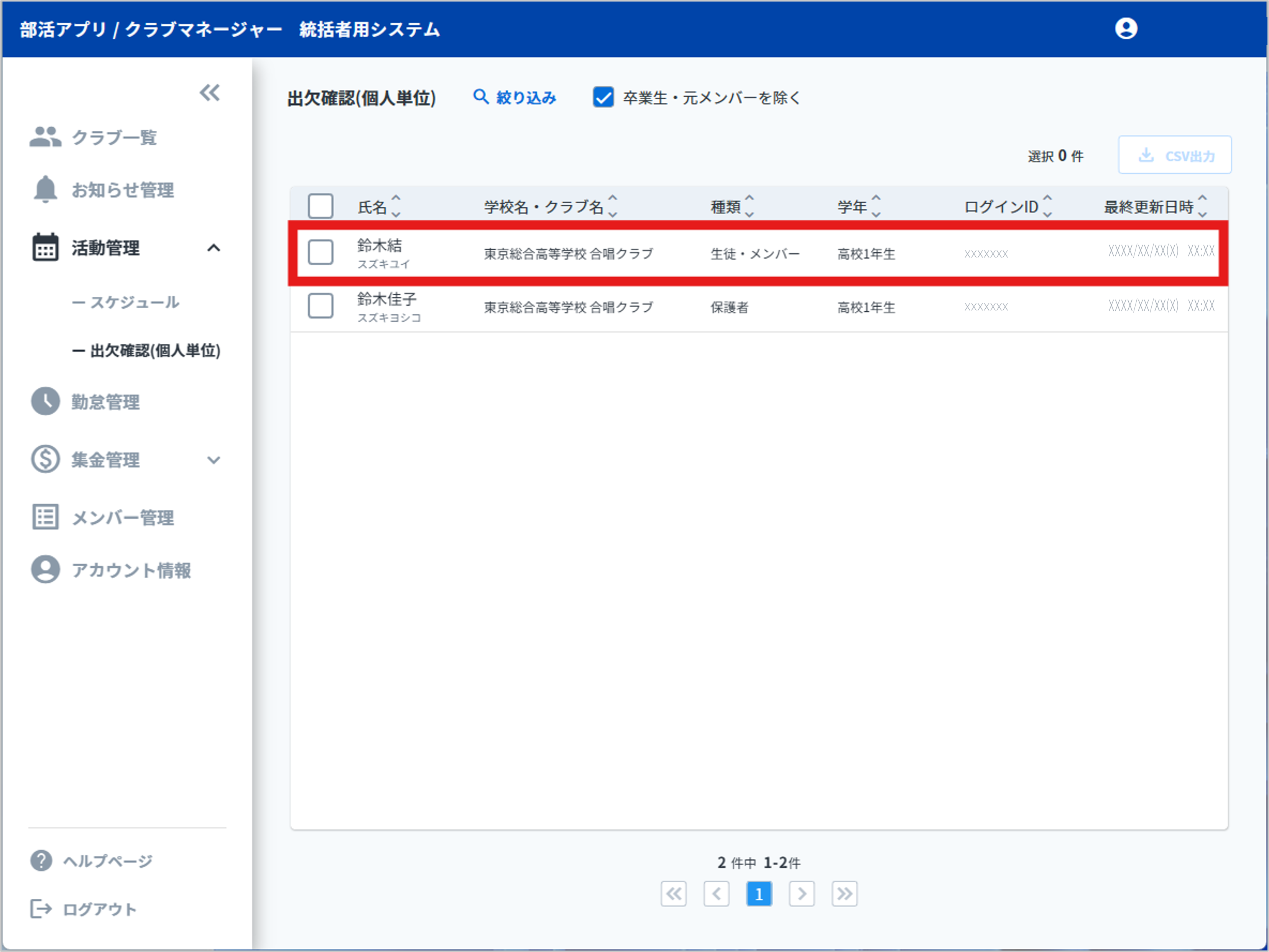Click 東京総合高等学校 合唱クラブ in 鈴木佳子 row
This screenshot has width=1269, height=952.
click(x=568, y=307)
